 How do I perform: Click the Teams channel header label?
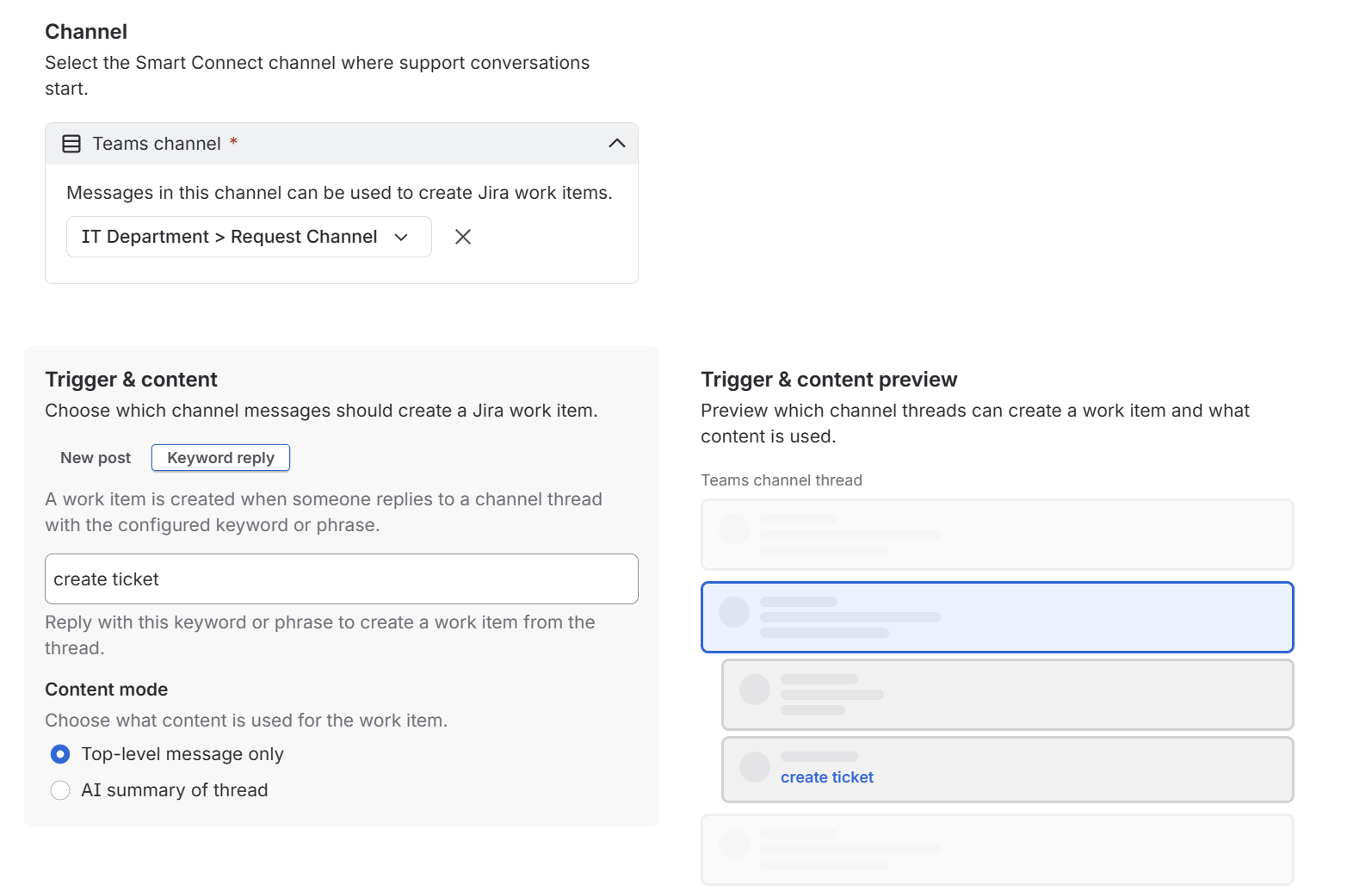tap(157, 144)
